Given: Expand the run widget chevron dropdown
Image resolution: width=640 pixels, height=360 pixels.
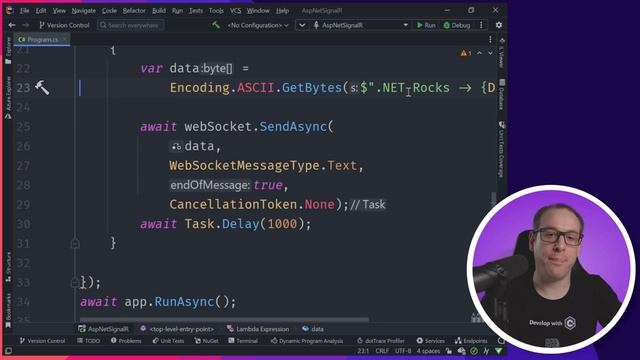Looking at the screenshot, I should [x=302, y=25].
